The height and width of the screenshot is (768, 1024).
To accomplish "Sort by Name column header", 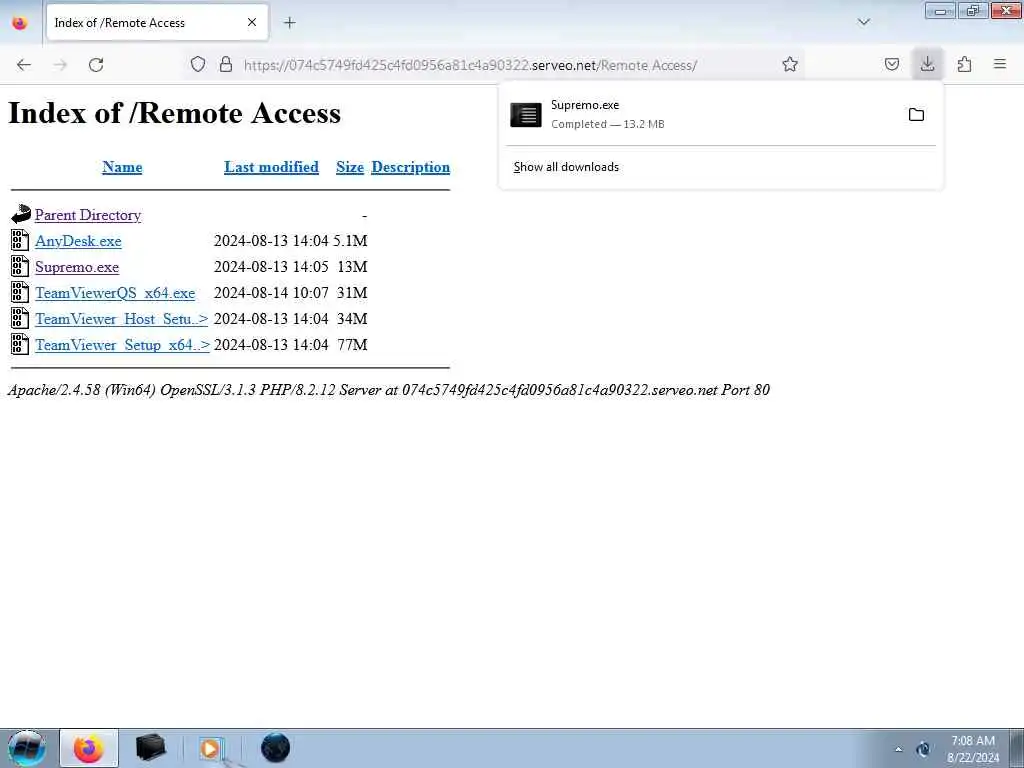I will (x=122, y=167).
